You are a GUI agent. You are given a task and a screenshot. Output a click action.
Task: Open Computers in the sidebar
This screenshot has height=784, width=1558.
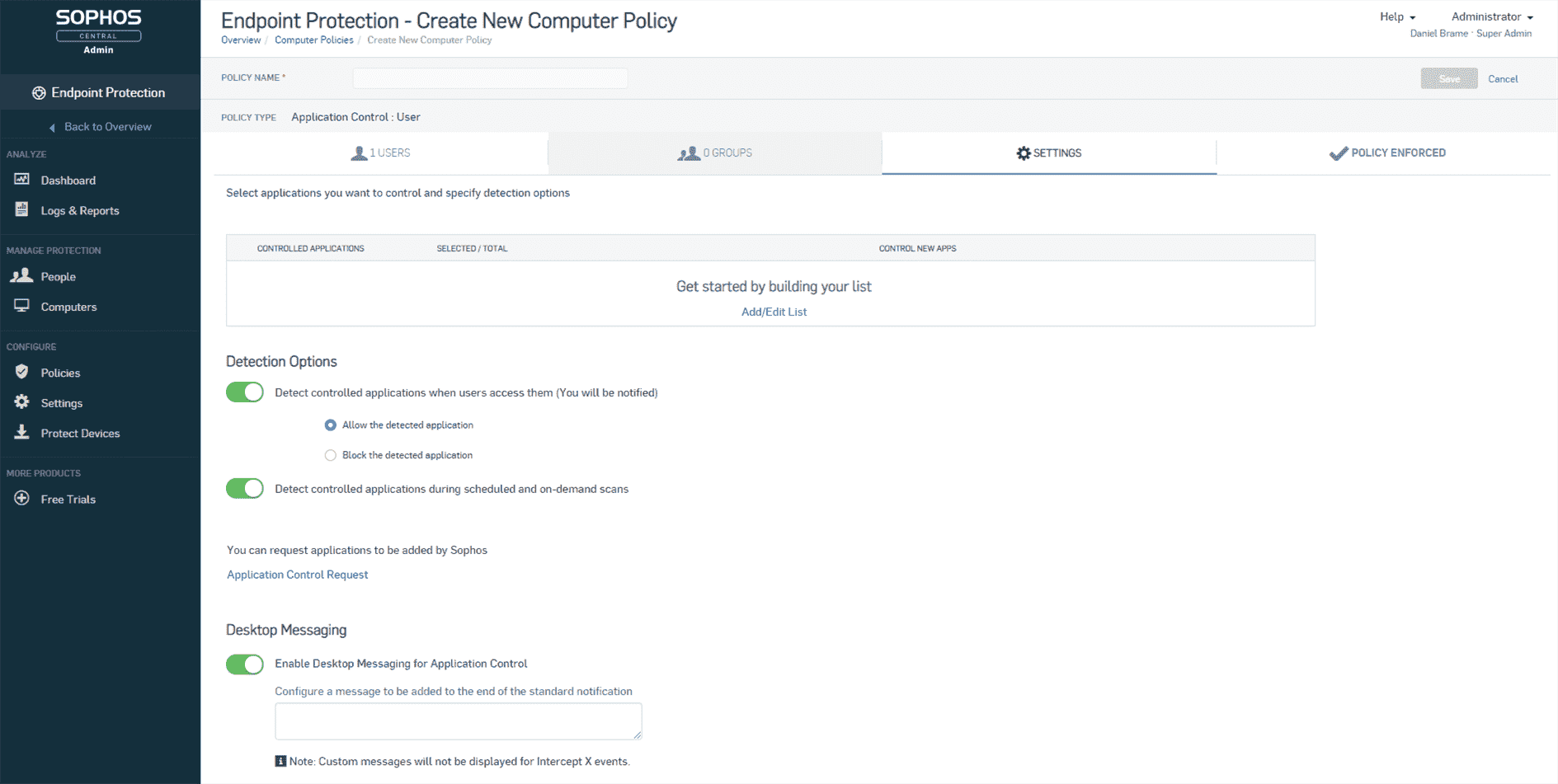(69, 307)
